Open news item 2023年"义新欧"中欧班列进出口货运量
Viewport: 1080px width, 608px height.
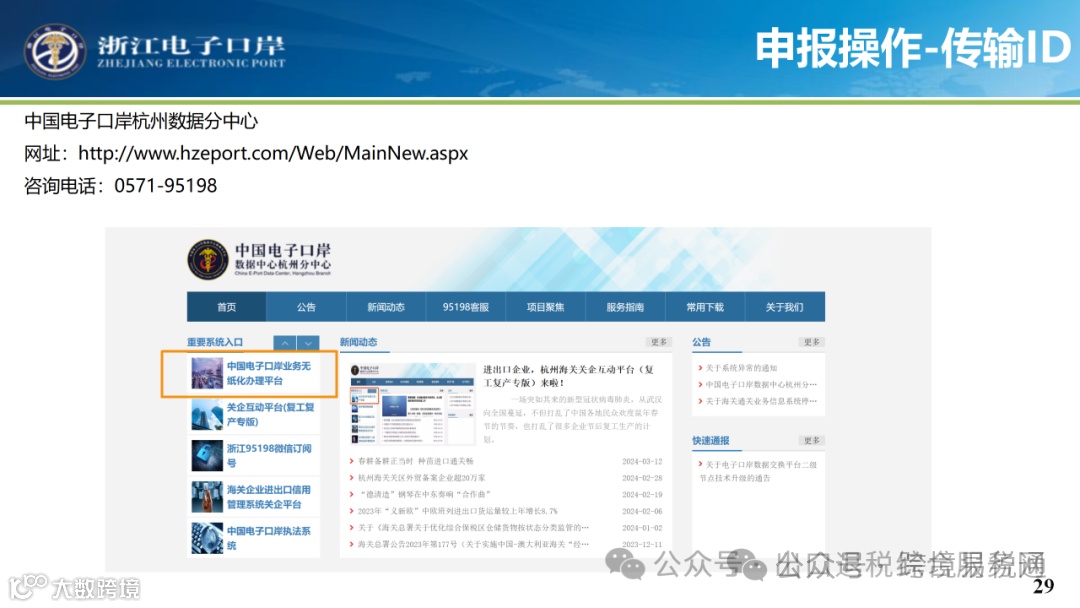[457, 511]
